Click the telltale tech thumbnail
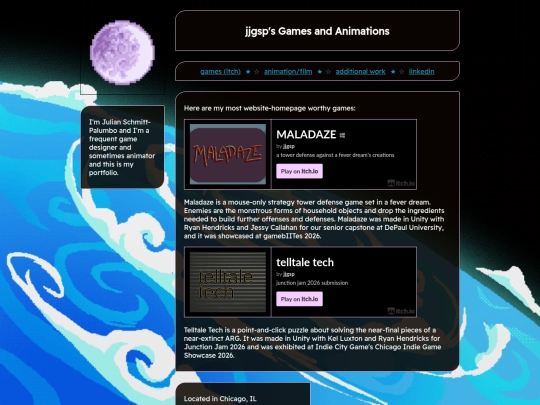Image resolution: width=540 pixels, height=405 pixels. [228, 282]
